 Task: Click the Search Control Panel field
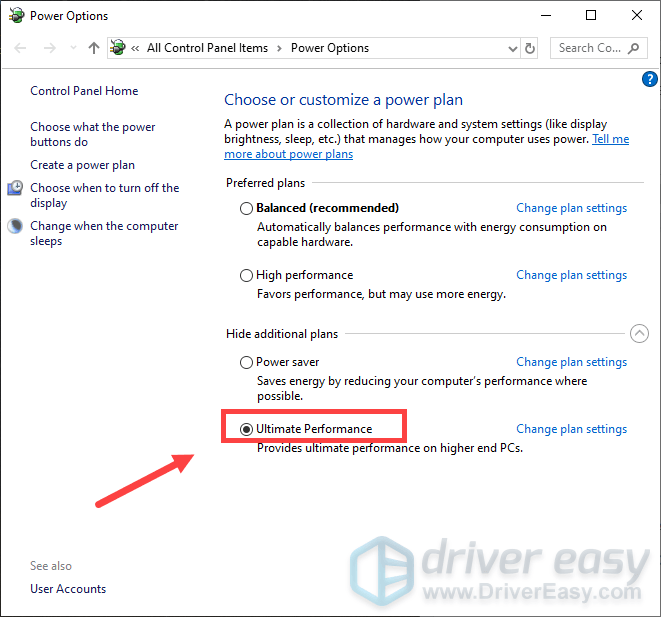pyautogui.click(x=599, y=48)
